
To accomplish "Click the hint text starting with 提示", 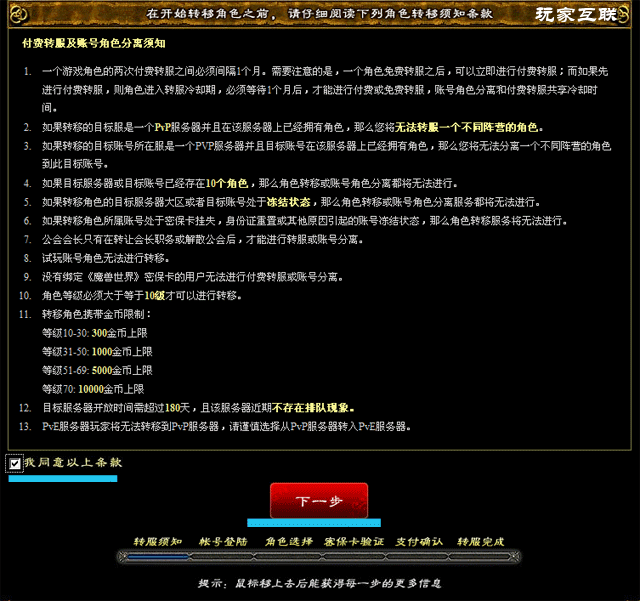I will click(x=319, y=582).
